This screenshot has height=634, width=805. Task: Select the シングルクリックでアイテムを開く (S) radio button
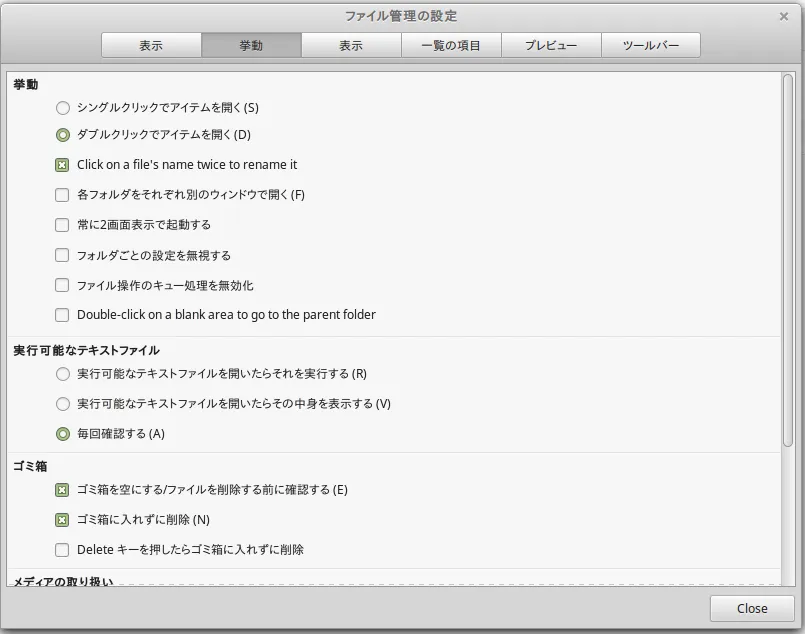[63, 108]
